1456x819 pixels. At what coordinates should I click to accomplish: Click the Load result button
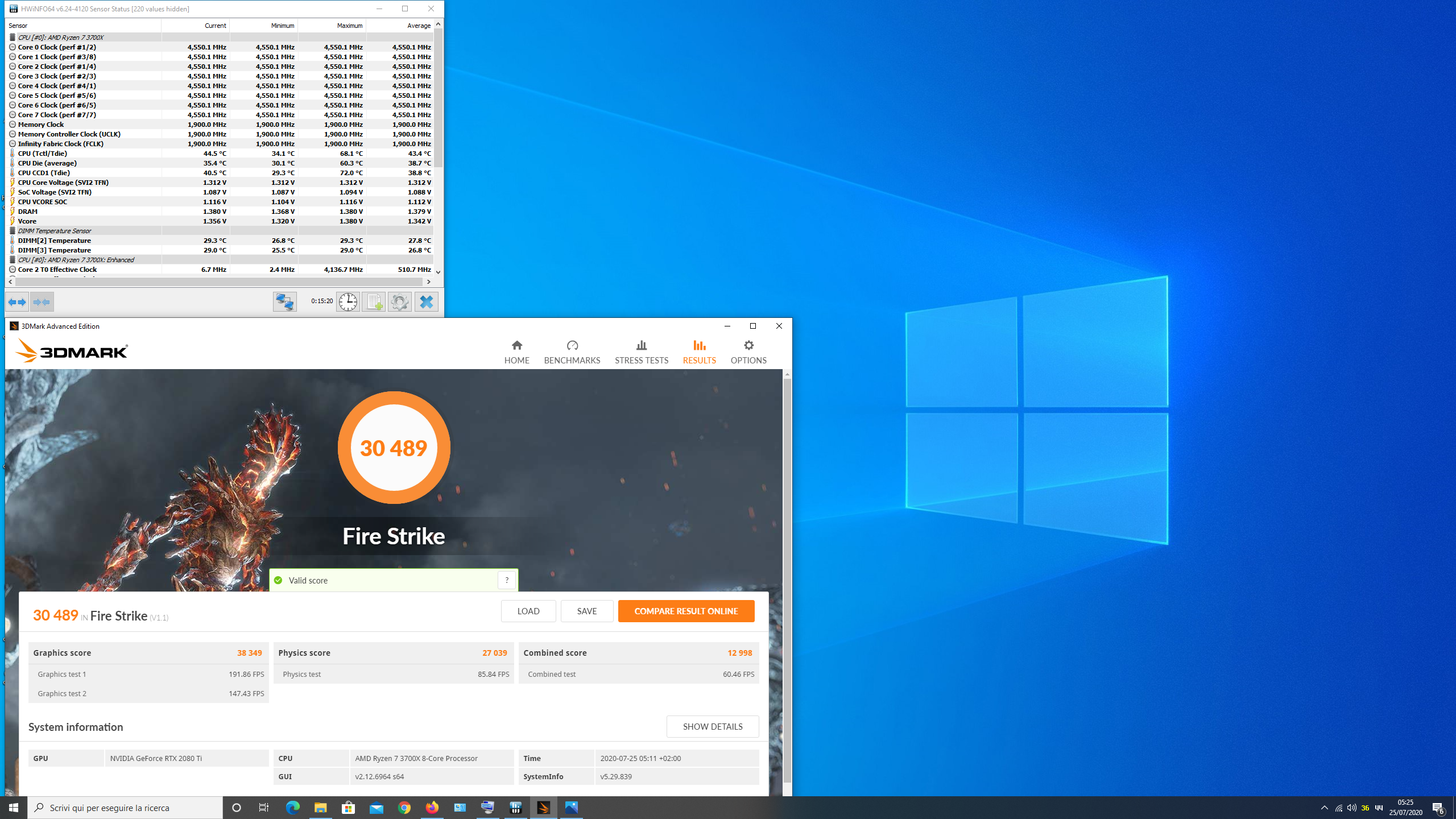pos(528,611)
